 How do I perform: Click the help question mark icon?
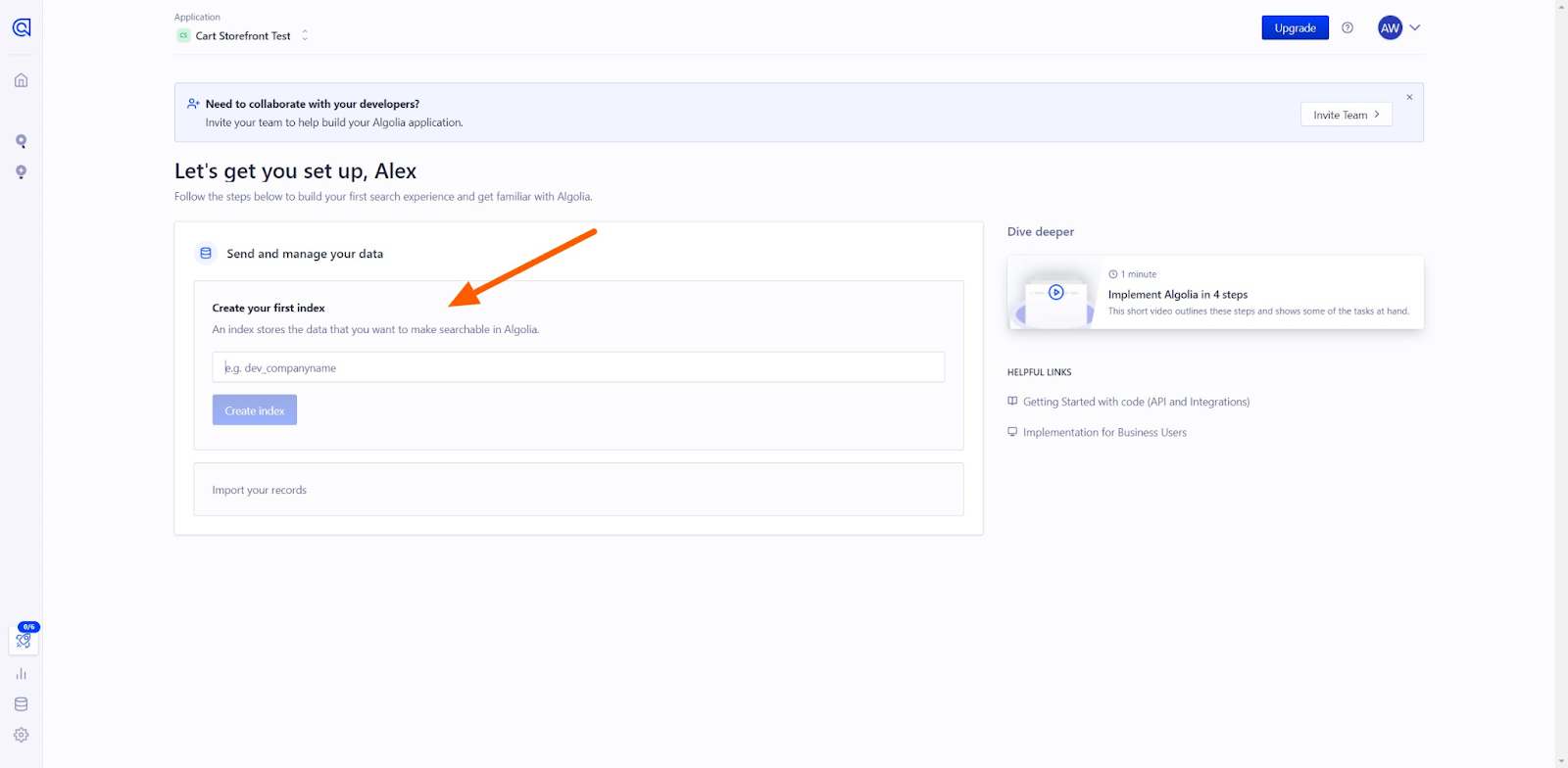click(1347, 27)
